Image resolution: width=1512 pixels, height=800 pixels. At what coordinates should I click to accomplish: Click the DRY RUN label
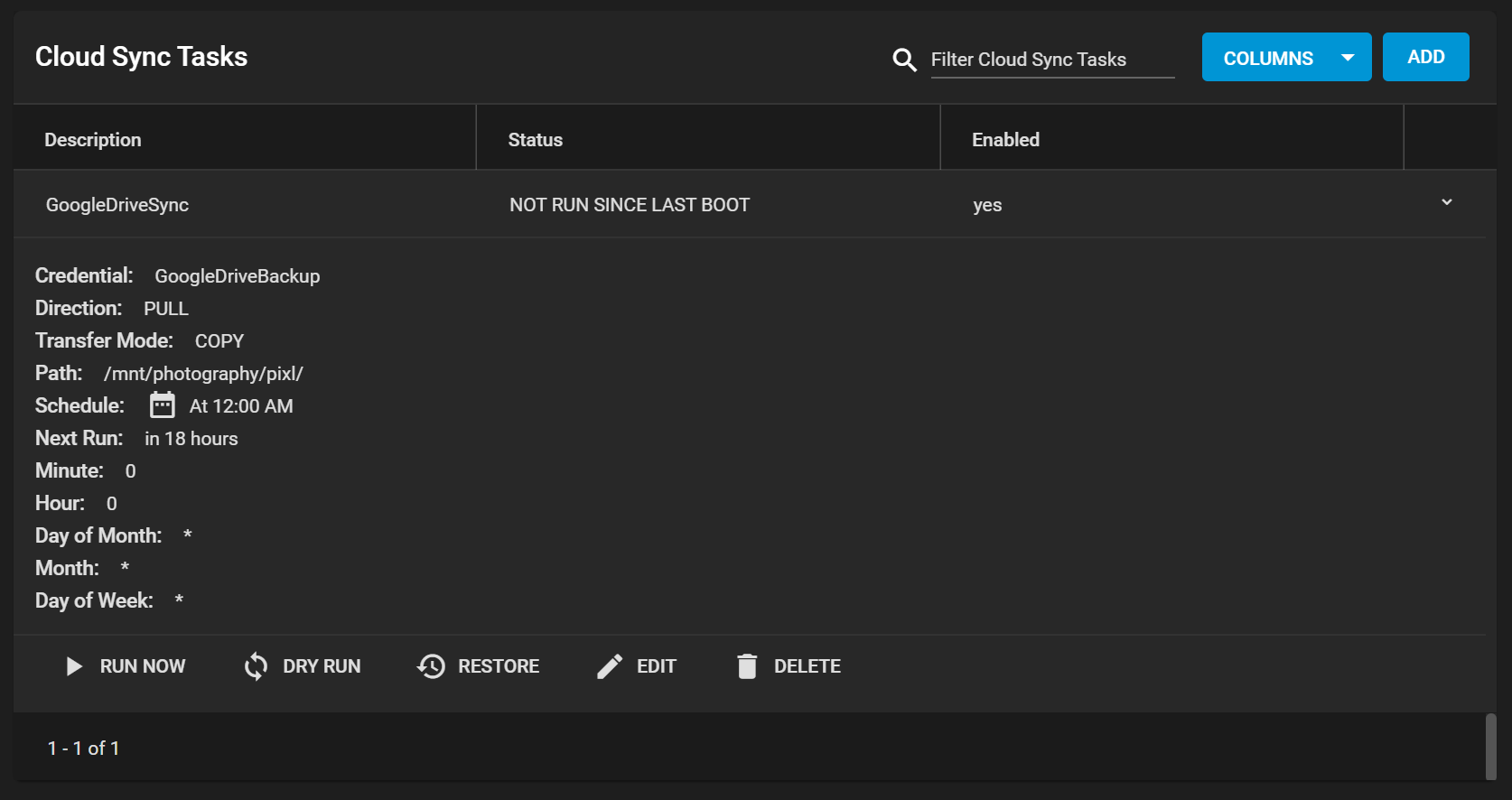(x=322, y=666)
